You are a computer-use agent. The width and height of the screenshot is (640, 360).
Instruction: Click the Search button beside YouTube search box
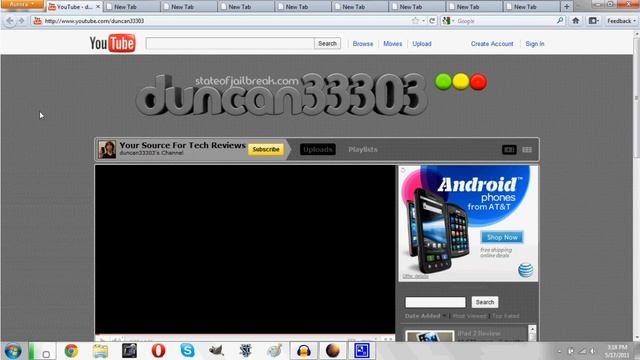[327, 43]
